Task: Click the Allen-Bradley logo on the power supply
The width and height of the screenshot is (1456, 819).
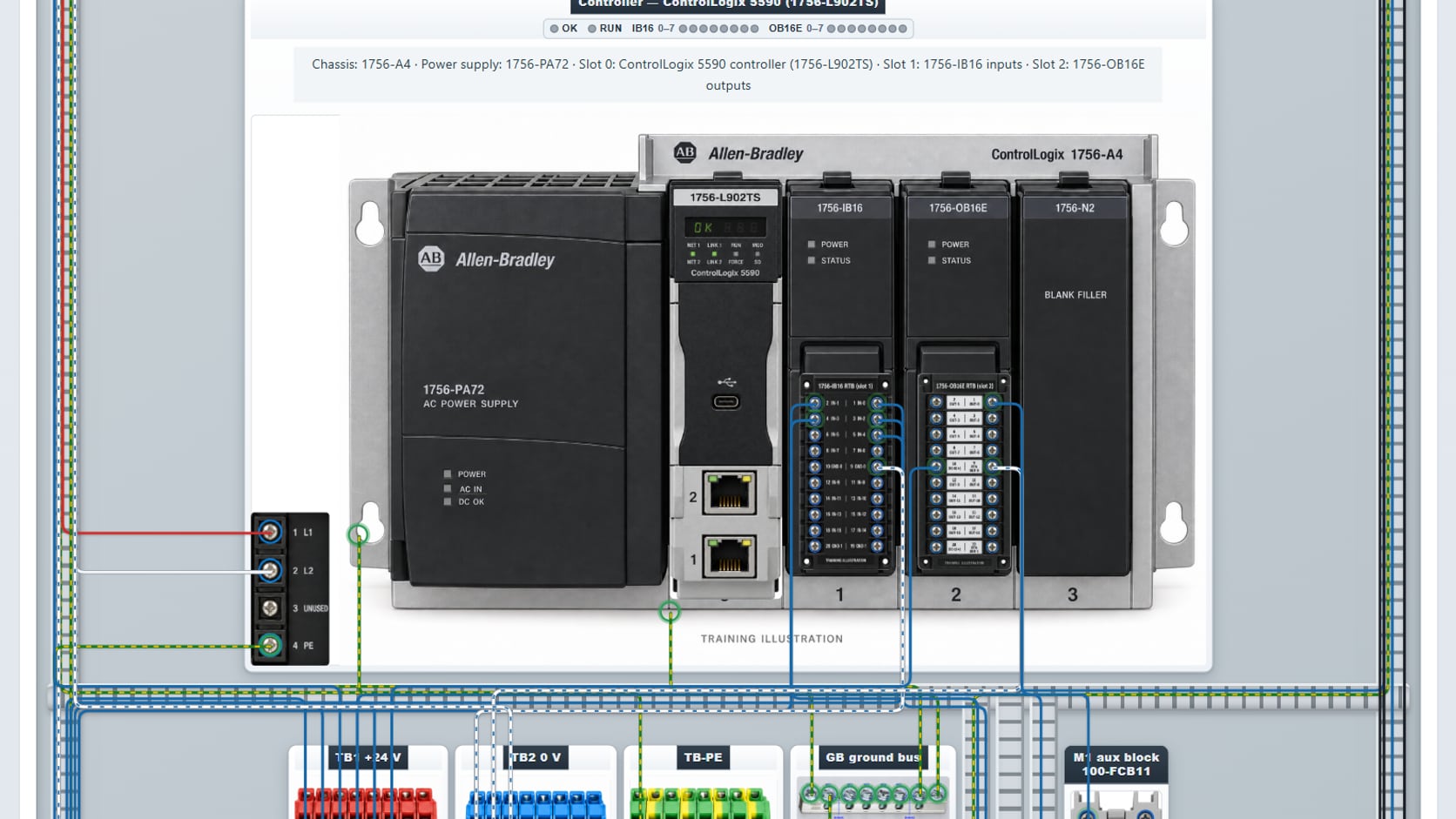Action: (486, 259)
